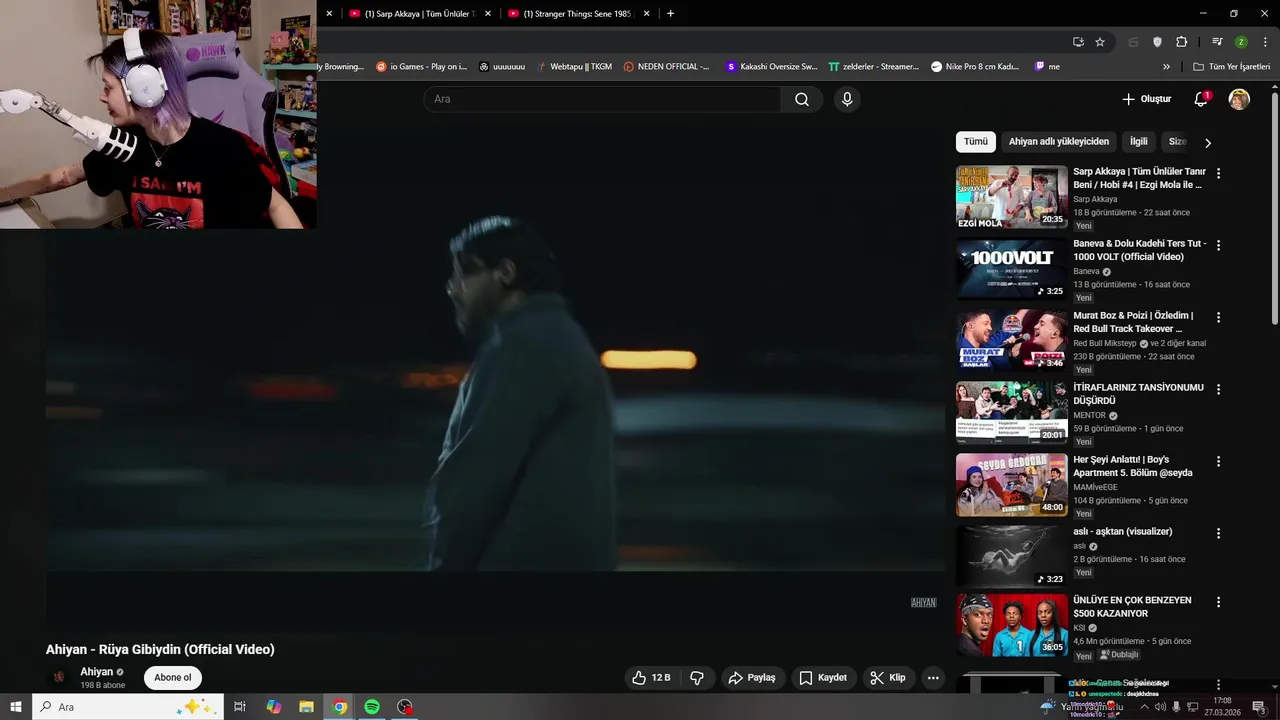Open the Chrome profile Z avatar

(1241, 42)
